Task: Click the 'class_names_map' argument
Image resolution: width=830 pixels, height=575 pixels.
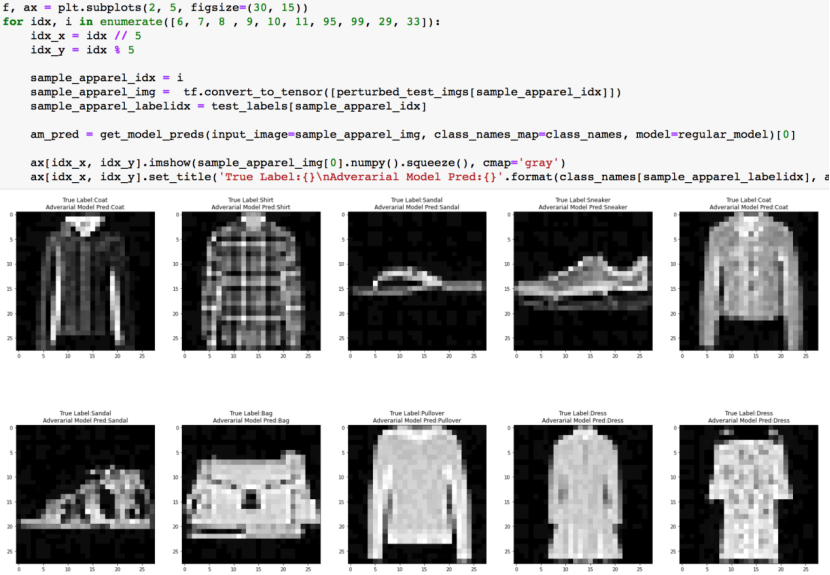Action: pyautogui.click(x=486, y=134)
